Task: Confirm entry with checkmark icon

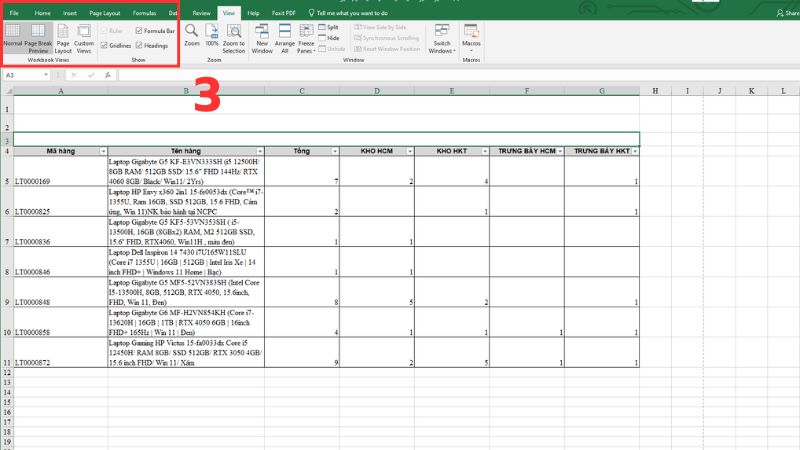Action: [x=91, y=75]
